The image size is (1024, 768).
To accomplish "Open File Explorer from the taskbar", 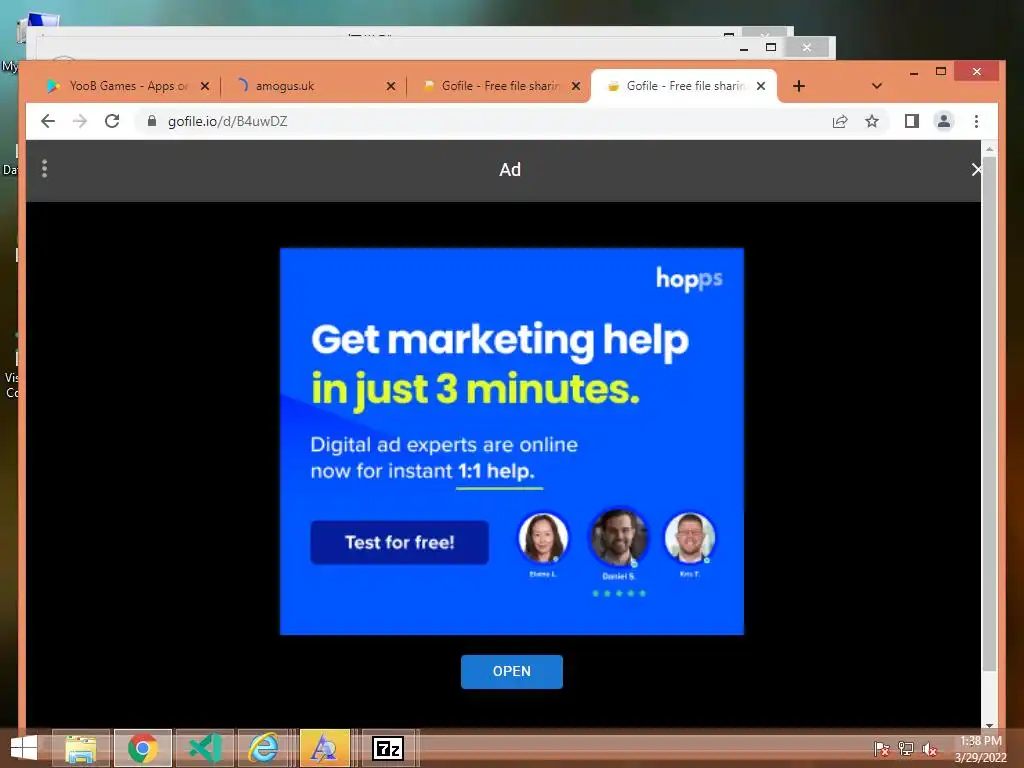I will pyautogui.click(x=81, y=748).
